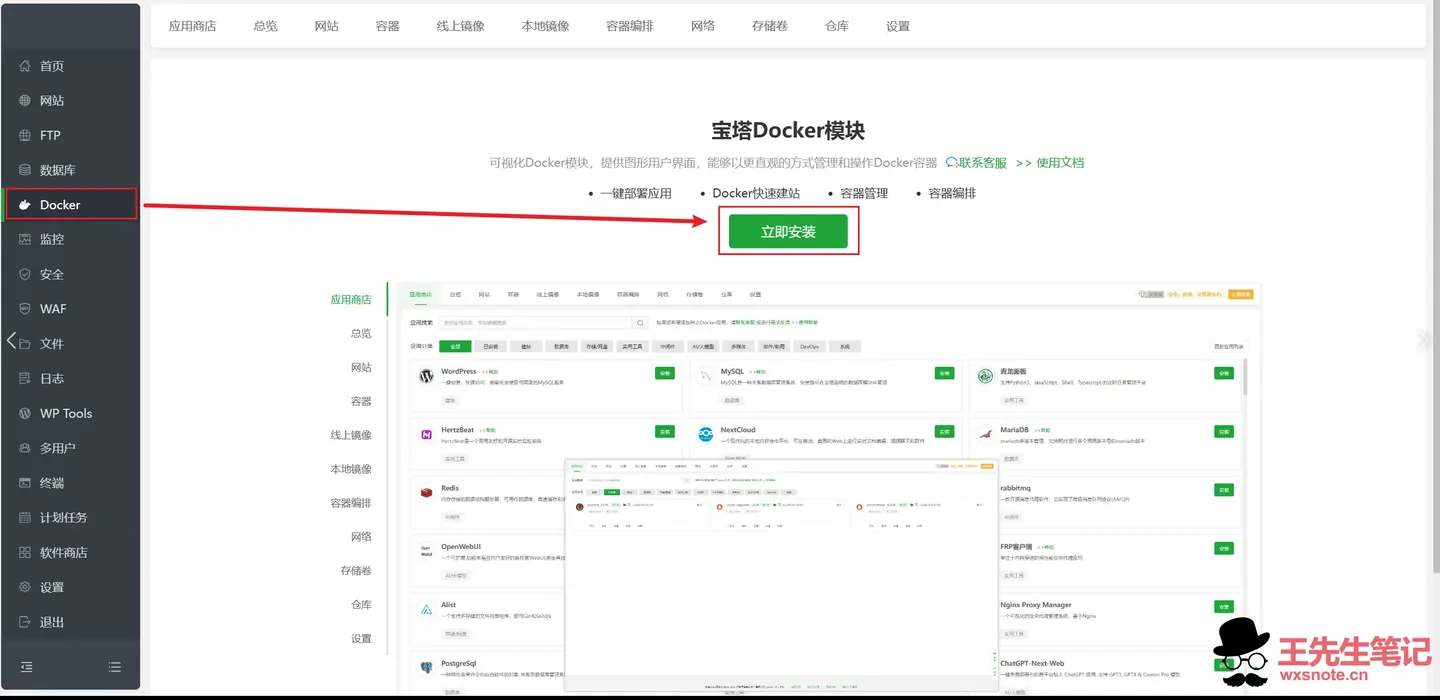Click the 容器编排 feature bullet text

952,193
